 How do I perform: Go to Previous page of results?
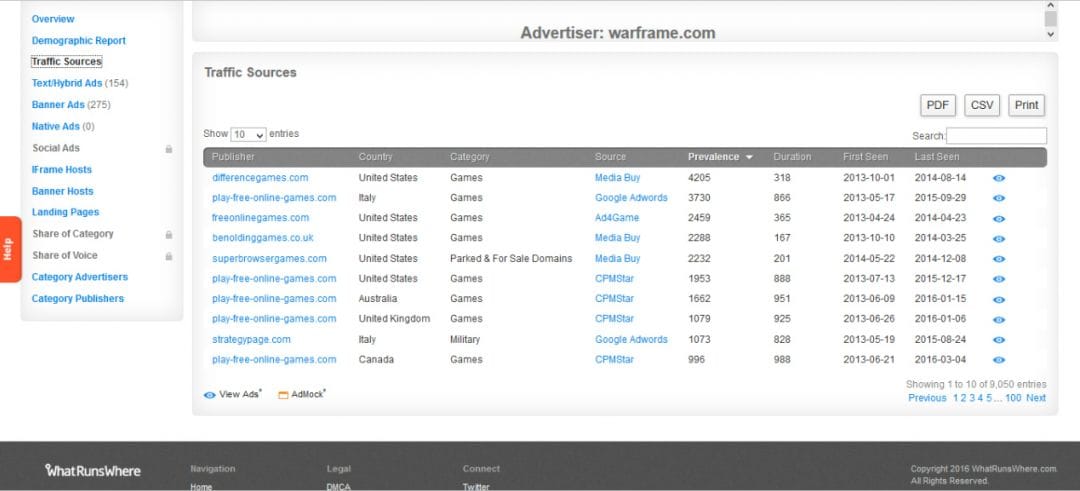point(927,398)
